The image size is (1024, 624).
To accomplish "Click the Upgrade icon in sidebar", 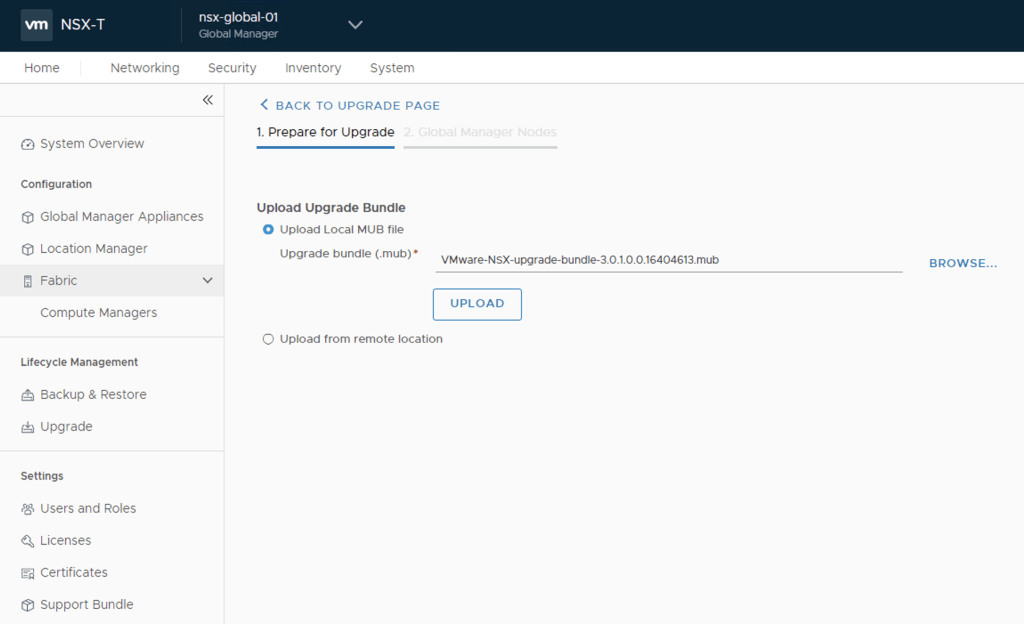I will [28, 427].
